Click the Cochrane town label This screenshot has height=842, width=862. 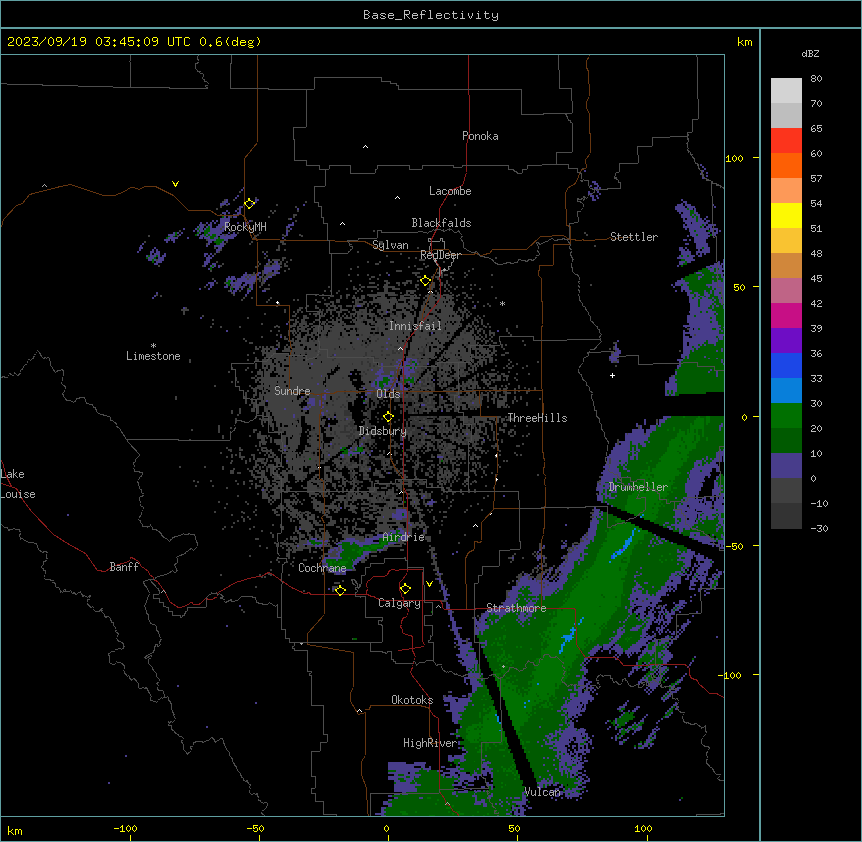322,568
